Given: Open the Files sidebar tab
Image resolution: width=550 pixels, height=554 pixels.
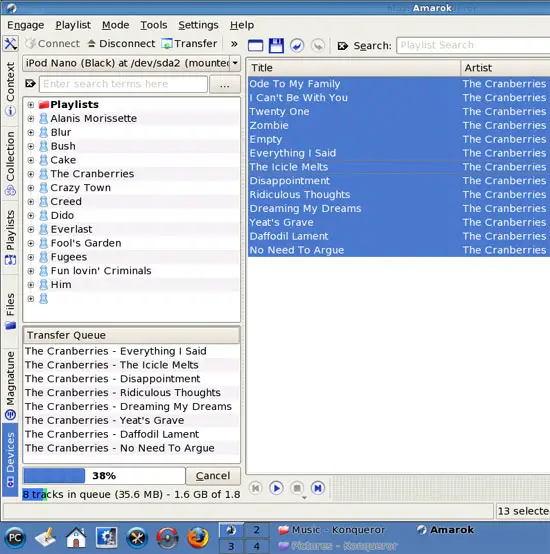Looking at the screenshot, I should pyautogui.click(x=10, y=311).
